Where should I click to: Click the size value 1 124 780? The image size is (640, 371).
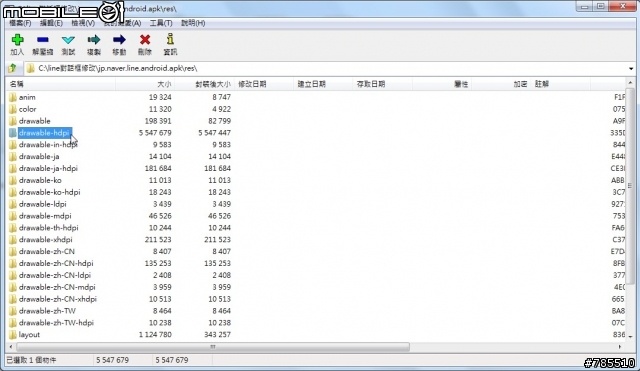click(x=155, y=334)
